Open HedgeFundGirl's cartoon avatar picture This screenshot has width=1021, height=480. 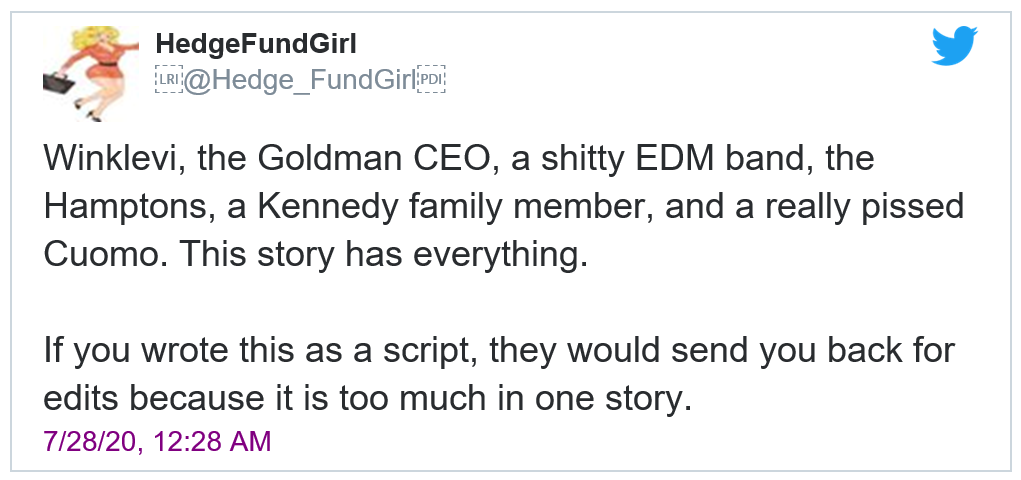91,74
